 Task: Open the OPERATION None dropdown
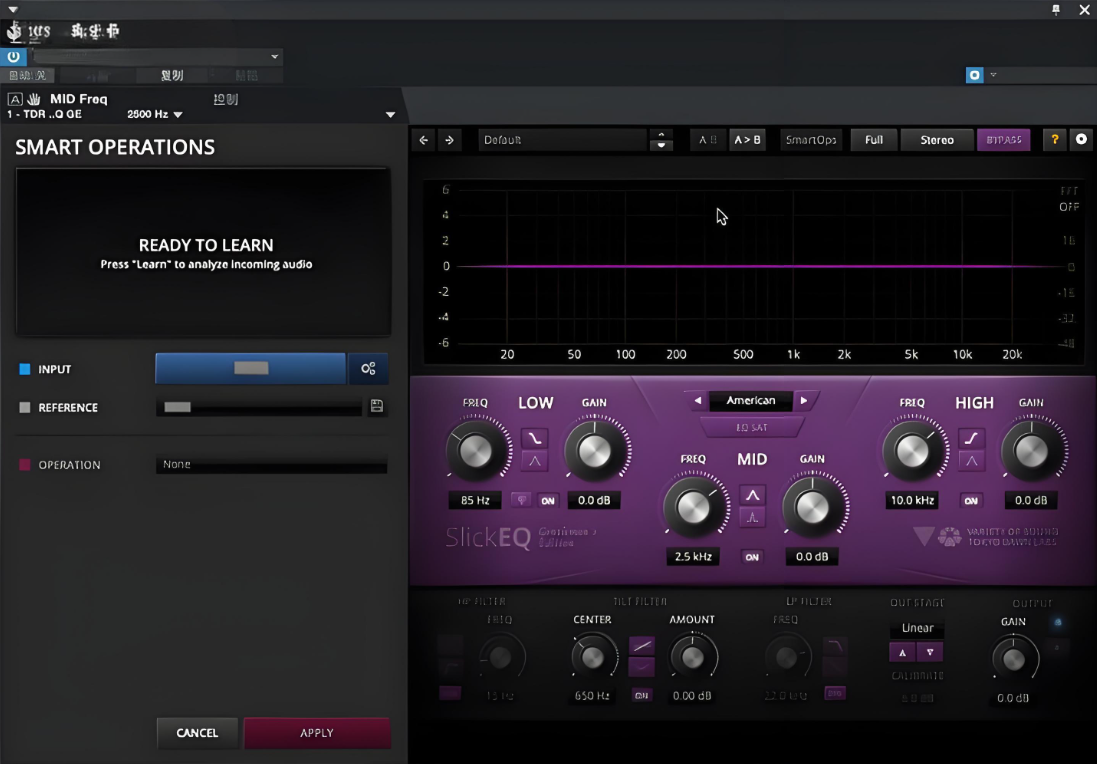[271, 465]
